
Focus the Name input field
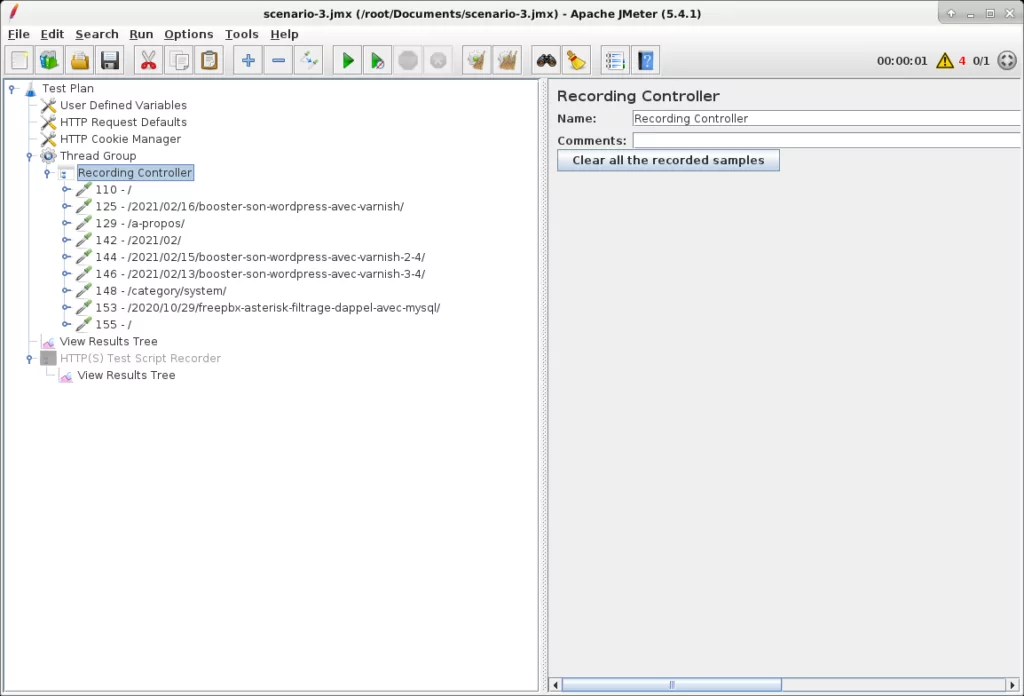click(826, 119)
